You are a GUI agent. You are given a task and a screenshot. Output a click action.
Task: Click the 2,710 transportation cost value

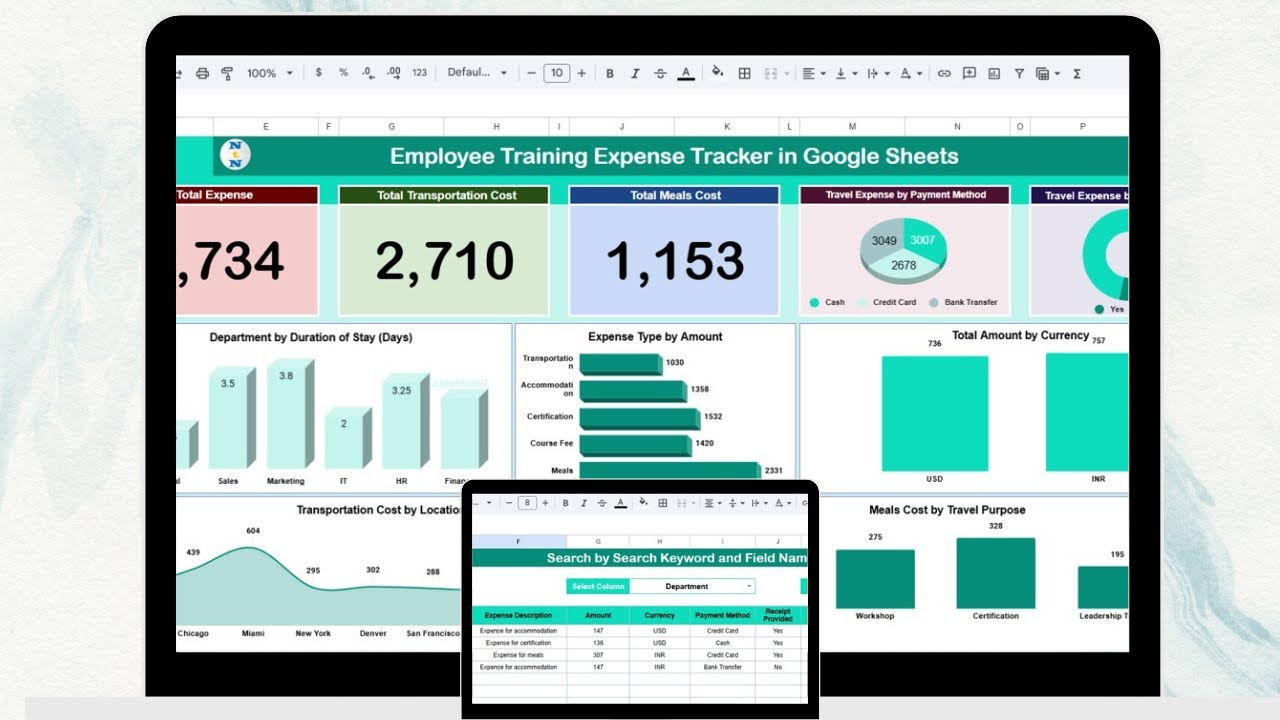pyautogui.click(x=444, y=261)
